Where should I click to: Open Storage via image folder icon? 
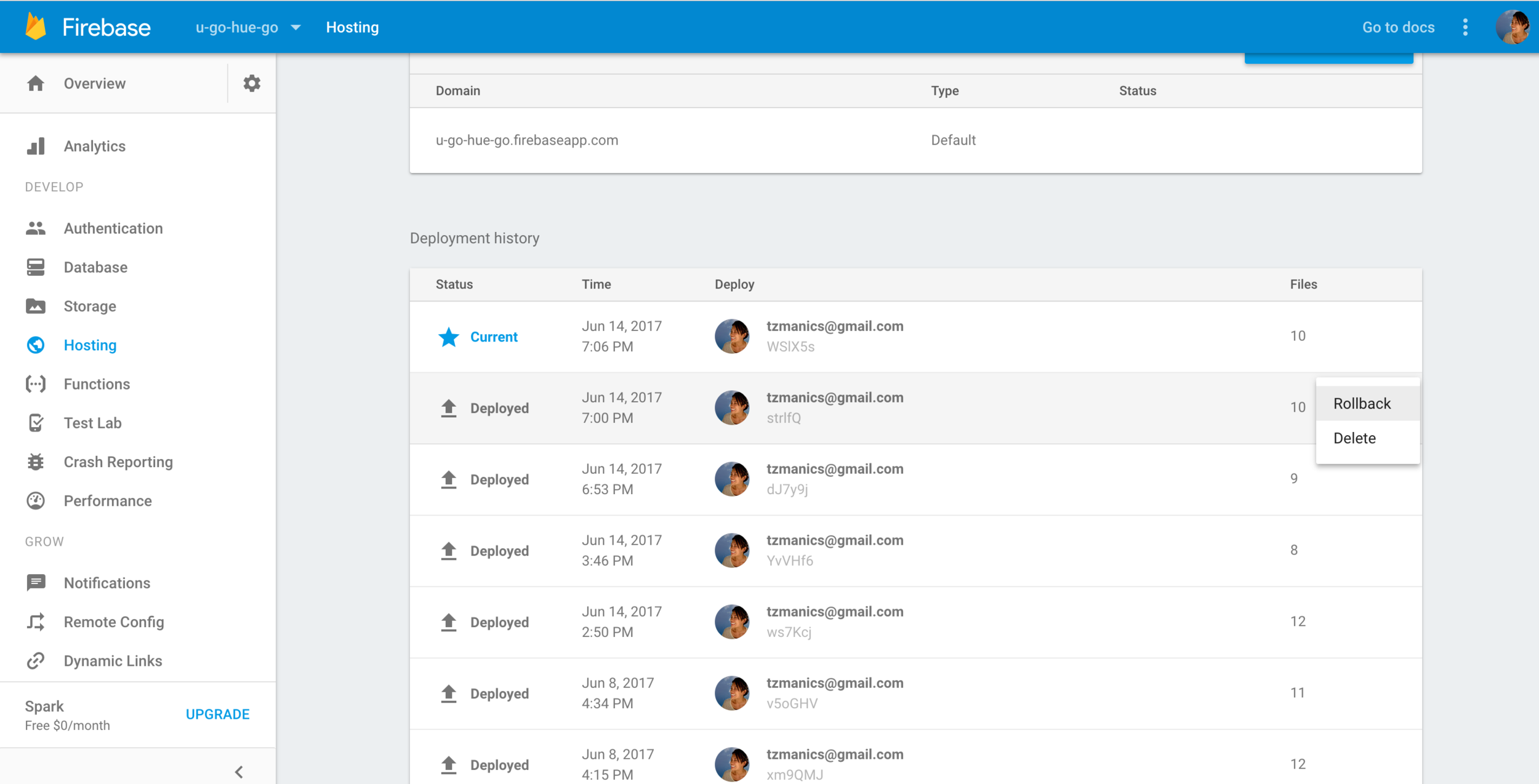(x=36, y=306)
